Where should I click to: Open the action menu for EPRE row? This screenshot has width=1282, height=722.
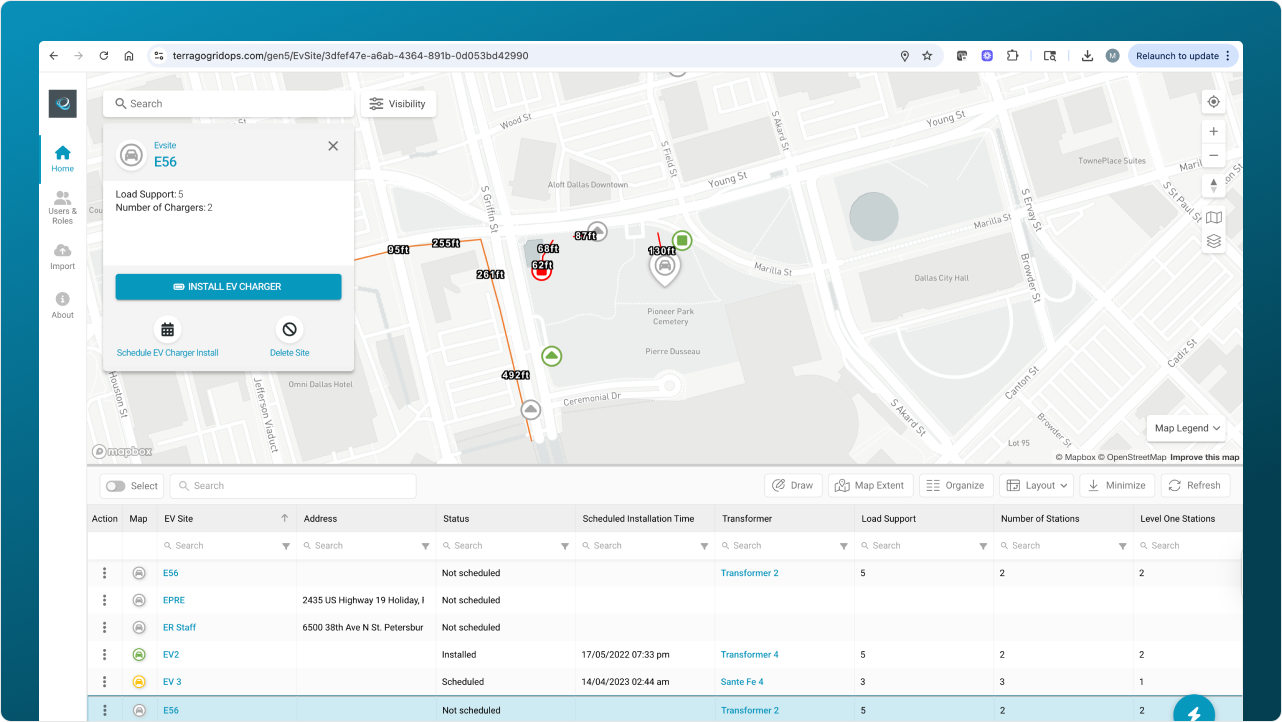(x=104, y=601)
